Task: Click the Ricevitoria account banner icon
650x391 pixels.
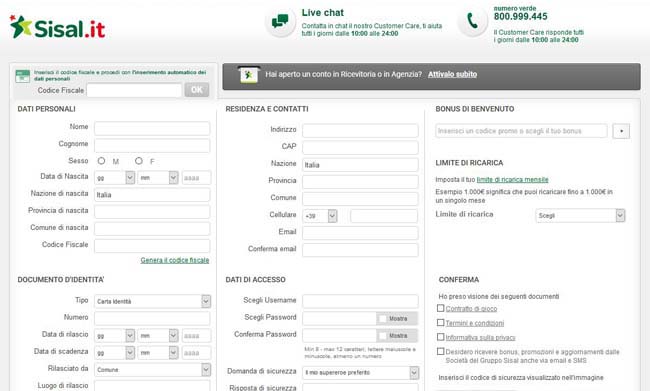Action: click(249, 75)
